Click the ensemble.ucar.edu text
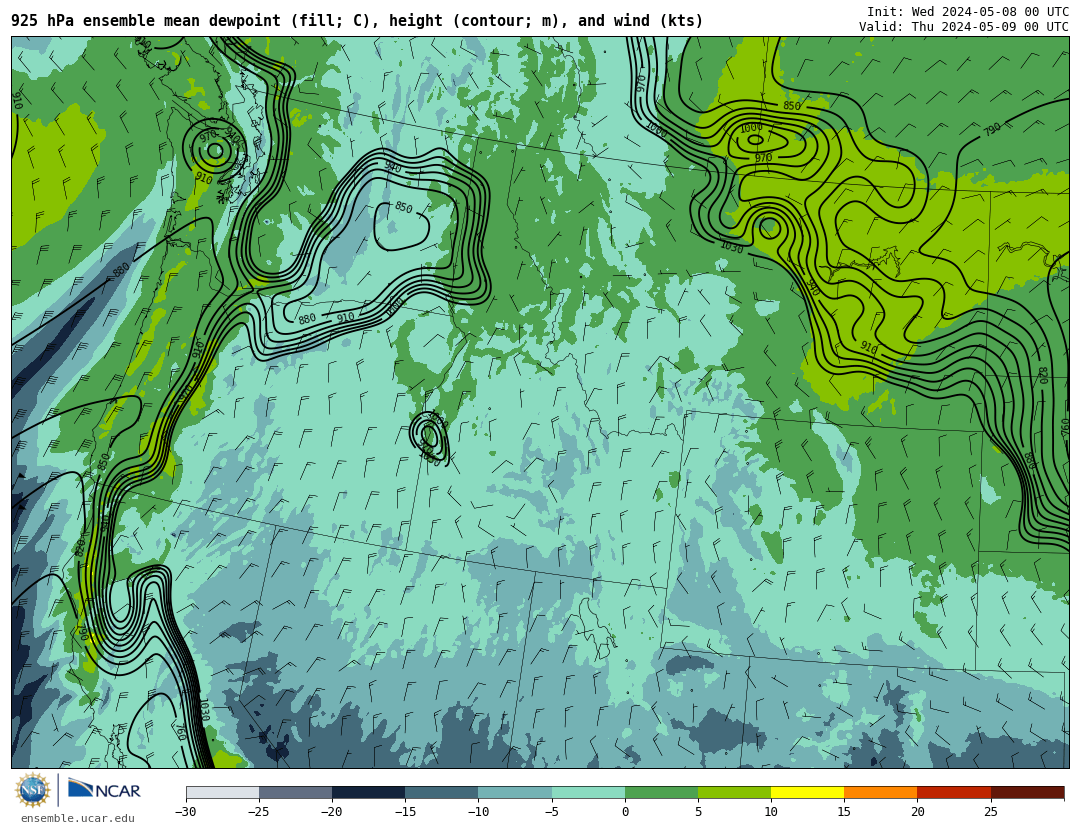This screenshot has width=1080, height=831. click(x=78, y=819)
